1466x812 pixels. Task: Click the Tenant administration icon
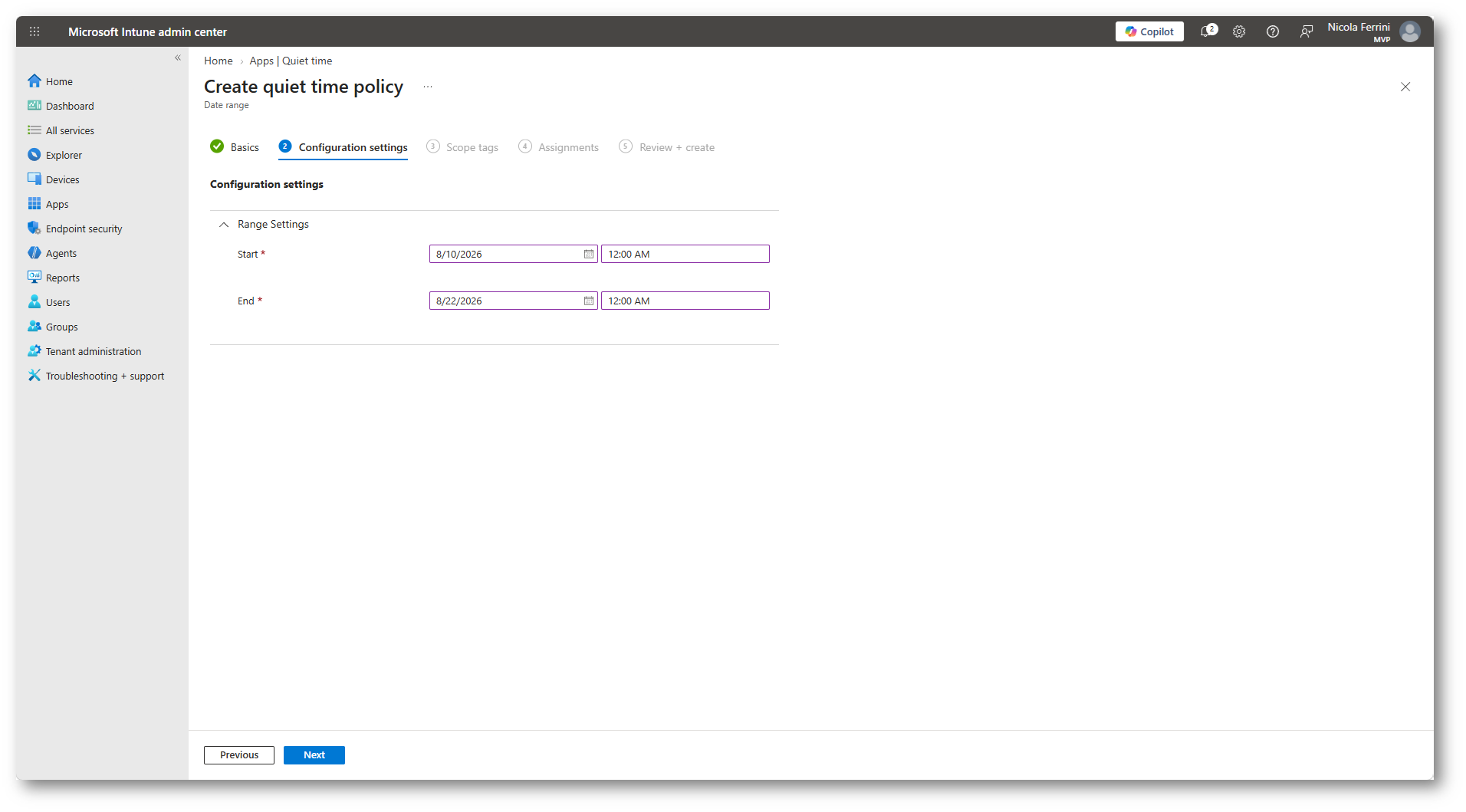(x=35, y=350)
